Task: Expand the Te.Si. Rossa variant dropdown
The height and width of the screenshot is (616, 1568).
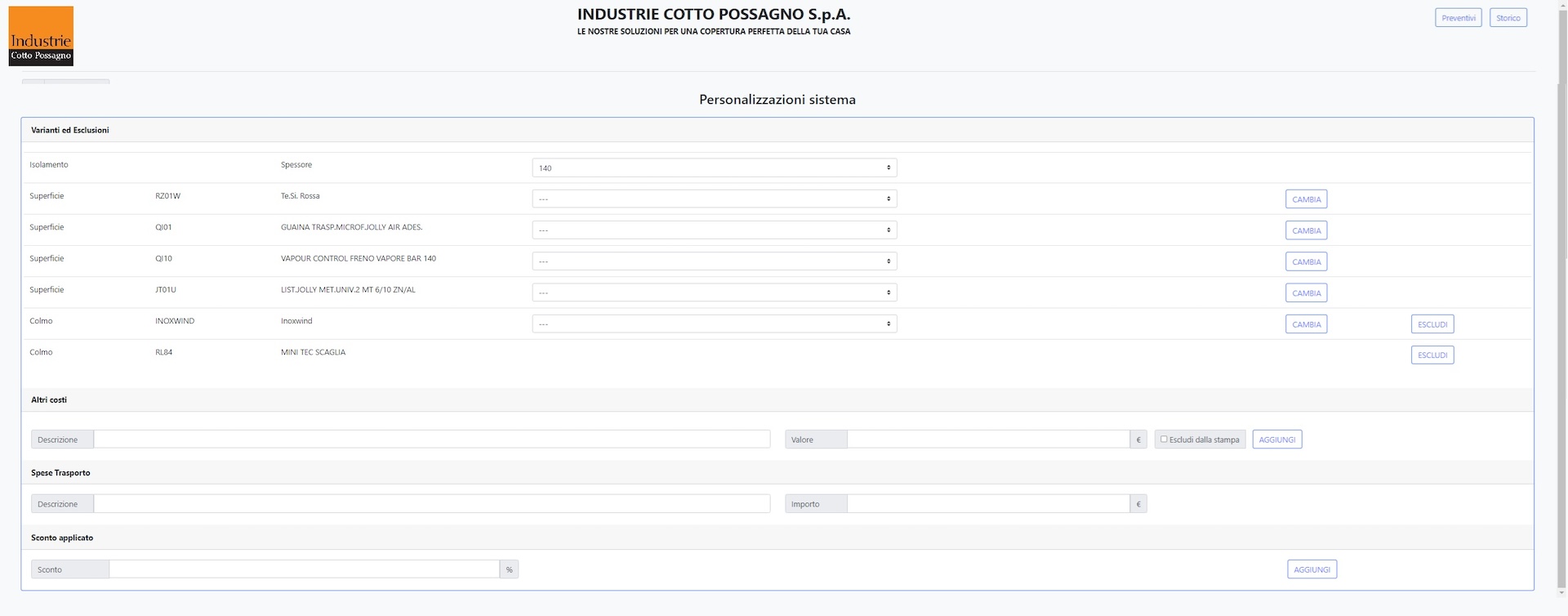Action: tap(714, 199)
